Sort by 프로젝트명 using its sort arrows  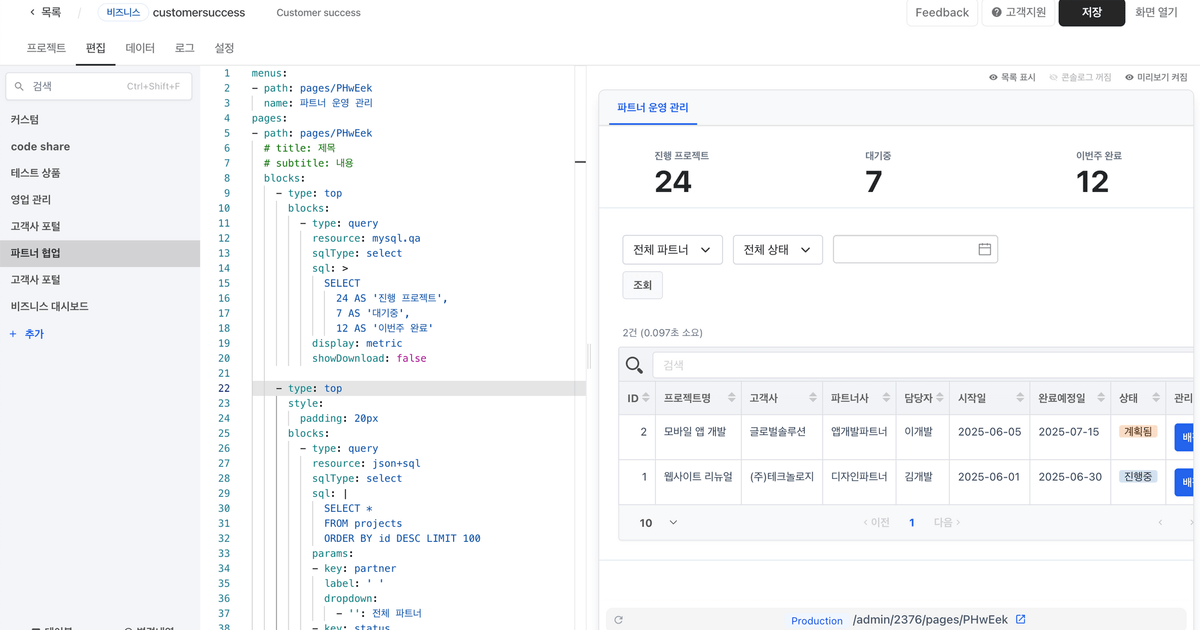pyautogui.click(x=731, y=398)
